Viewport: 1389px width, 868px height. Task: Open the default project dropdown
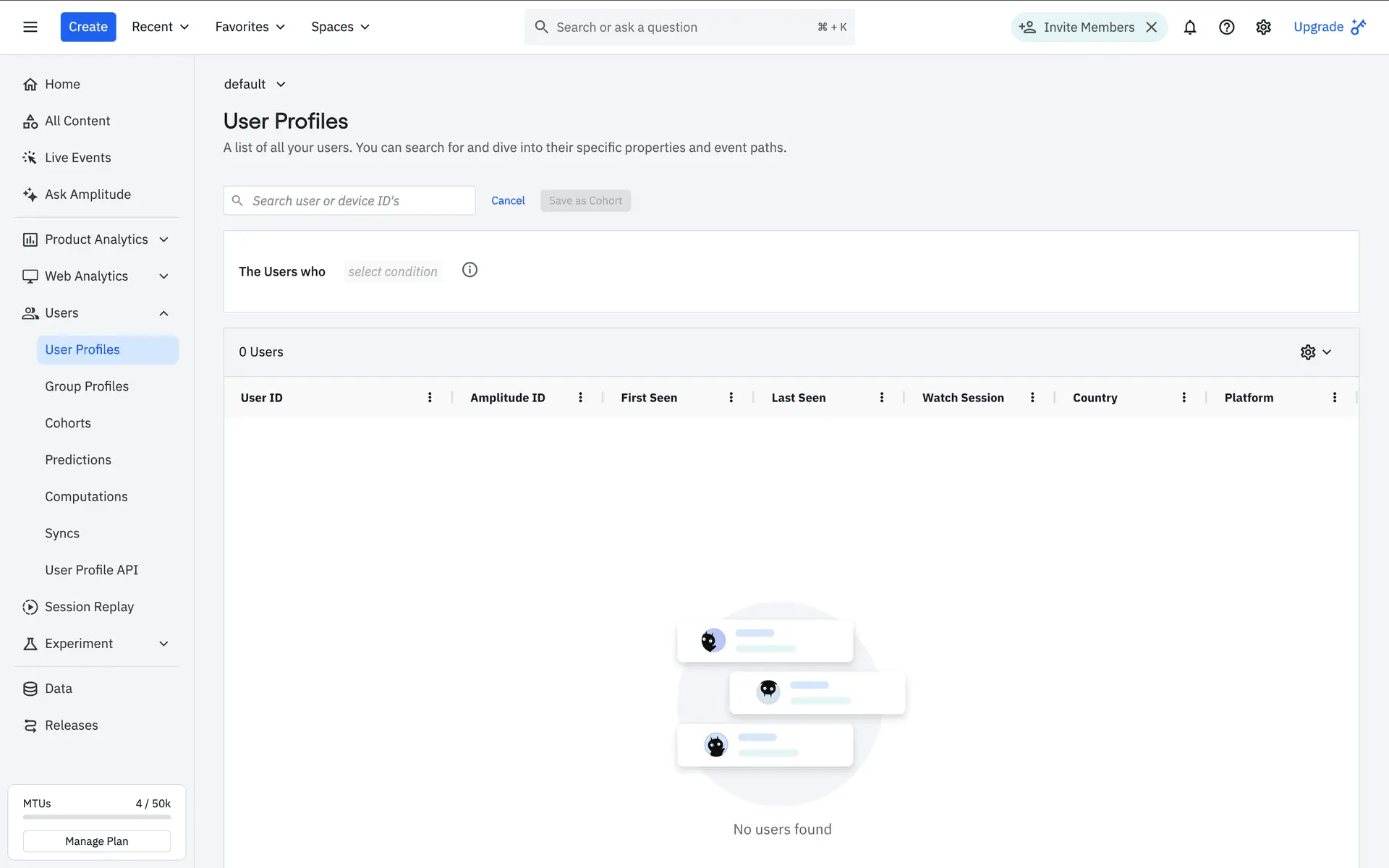(255, 84)
